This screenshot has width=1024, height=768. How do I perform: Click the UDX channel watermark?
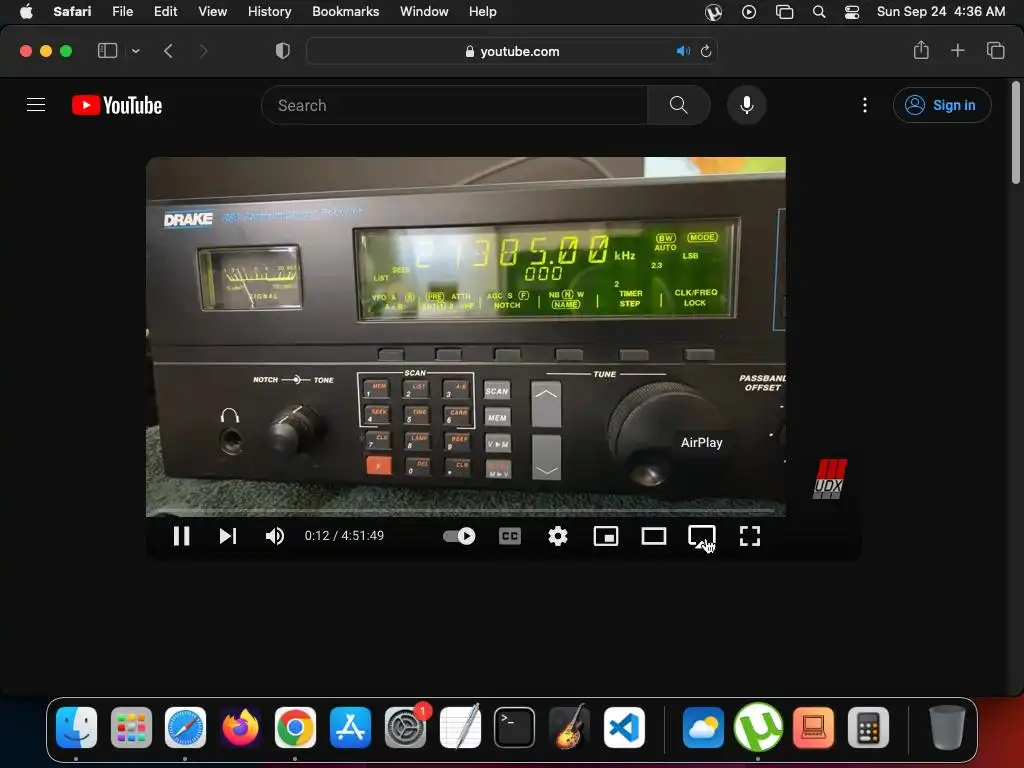pyautogui.click(x=829, y=479)
